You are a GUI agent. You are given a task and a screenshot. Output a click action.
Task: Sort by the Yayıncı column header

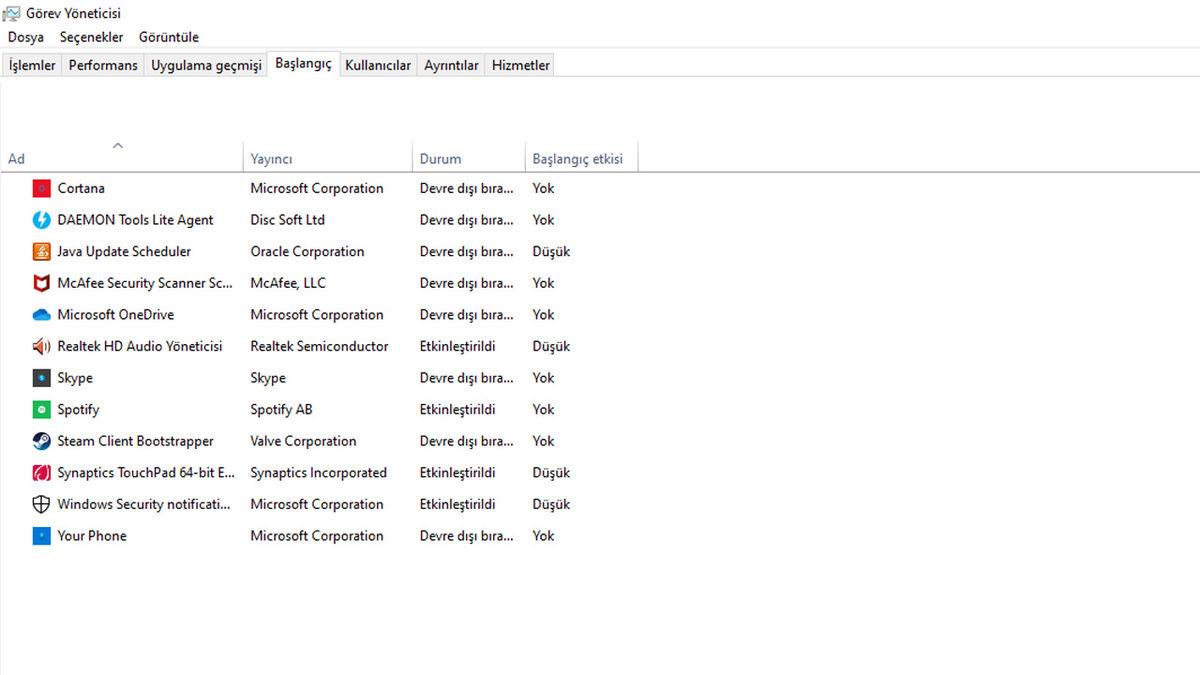click(271, 158)
